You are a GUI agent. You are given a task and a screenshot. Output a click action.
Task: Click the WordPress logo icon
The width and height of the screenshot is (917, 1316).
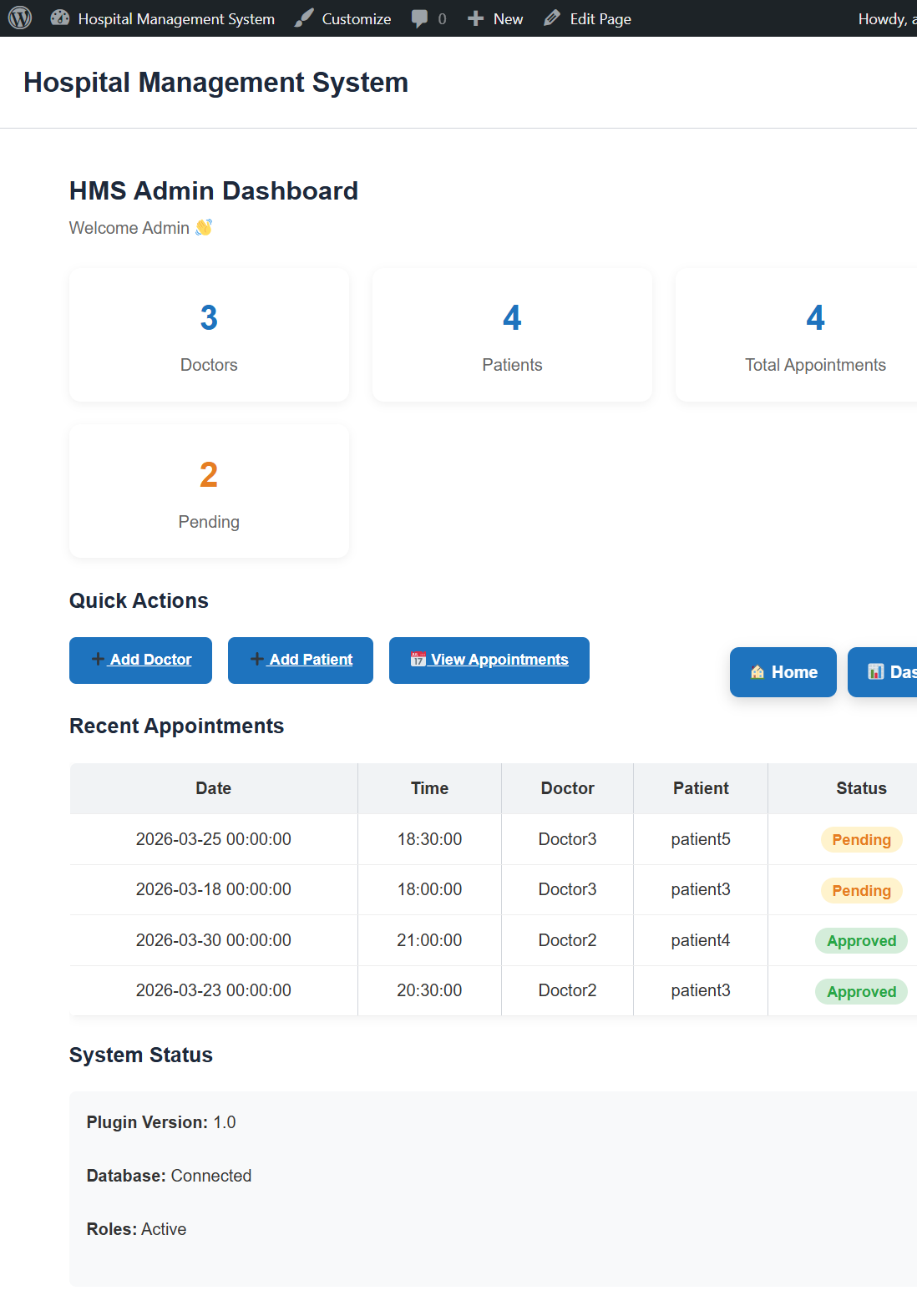pyautogui.click(x=20, y=18)
